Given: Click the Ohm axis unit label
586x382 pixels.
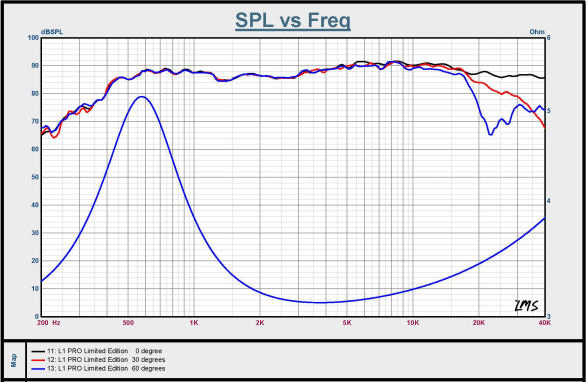Looking at the screenshot, I should [x=537, y=32].
